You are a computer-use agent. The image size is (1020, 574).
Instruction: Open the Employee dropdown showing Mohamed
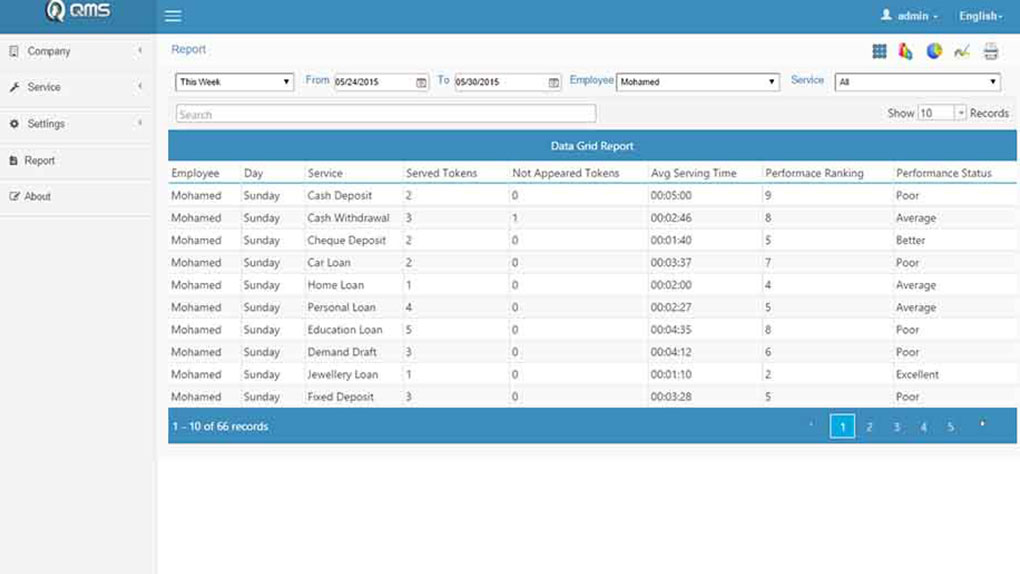(698, 82)
